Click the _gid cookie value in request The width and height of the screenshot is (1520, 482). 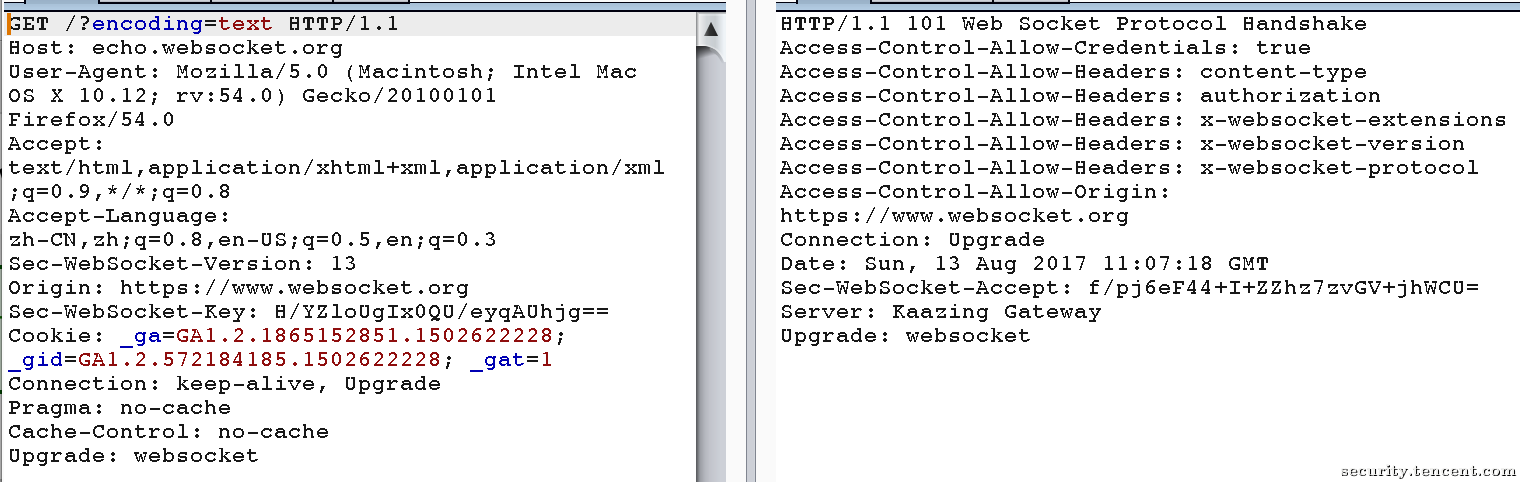pyautogui.click(x=259, y=360)
